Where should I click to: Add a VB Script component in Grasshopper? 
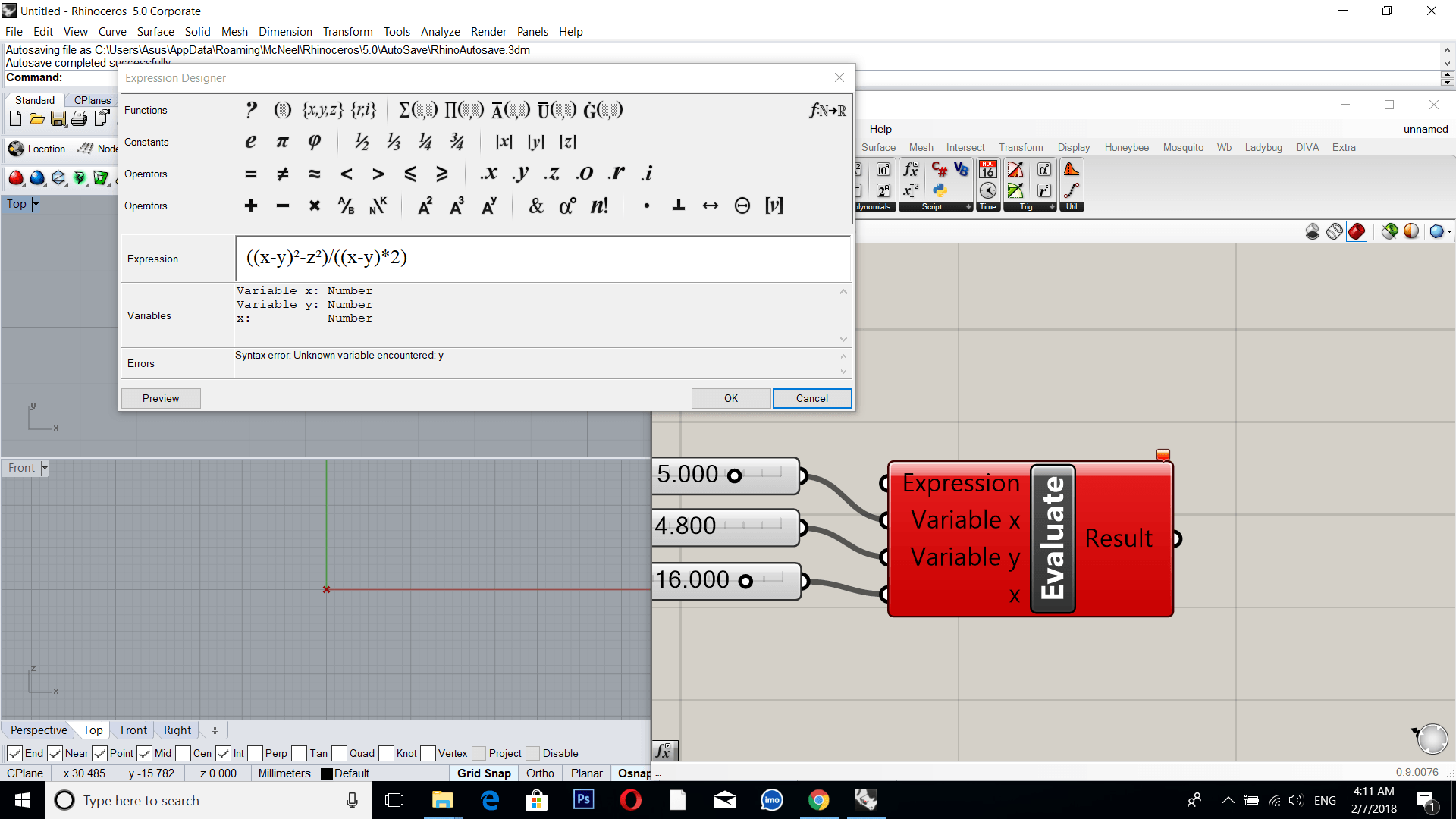(x=962, y=169)
